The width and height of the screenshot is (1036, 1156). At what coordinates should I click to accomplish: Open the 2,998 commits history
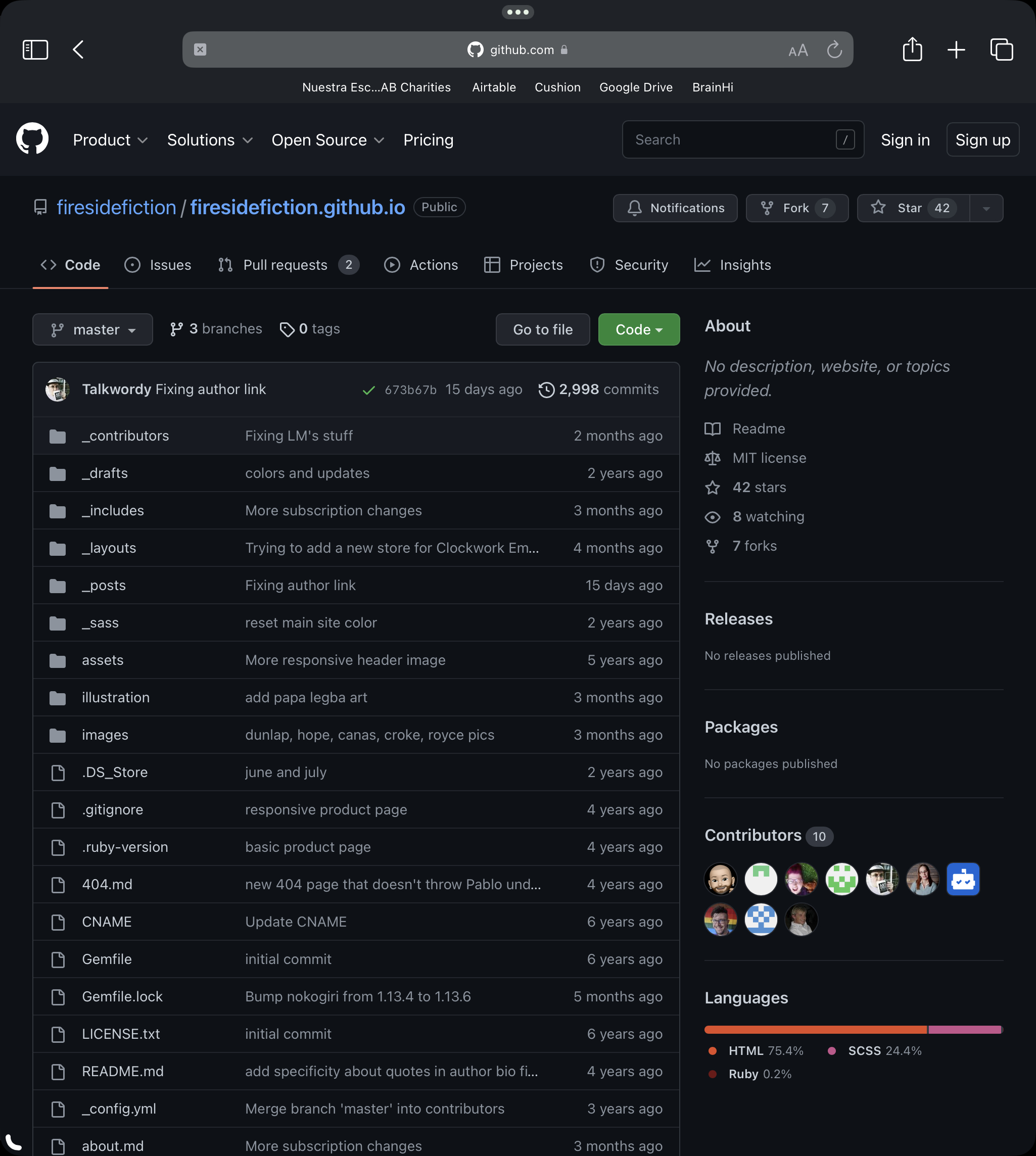[x=598, y=390]
